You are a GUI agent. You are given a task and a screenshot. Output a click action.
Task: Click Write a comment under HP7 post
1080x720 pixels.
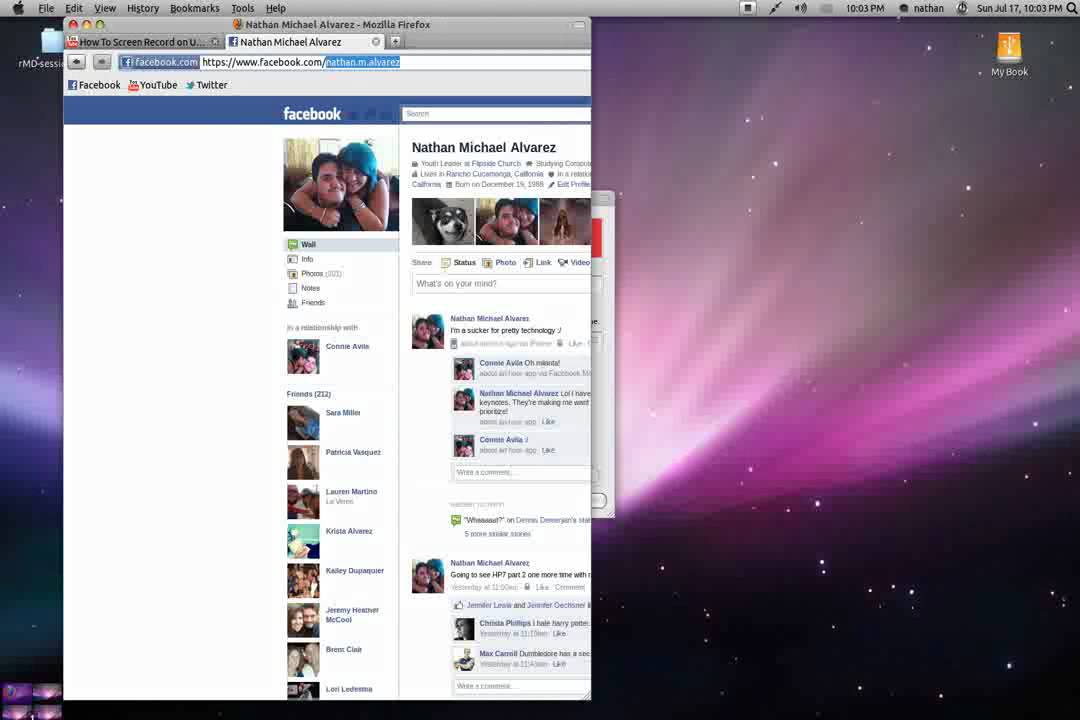[521, 686]
